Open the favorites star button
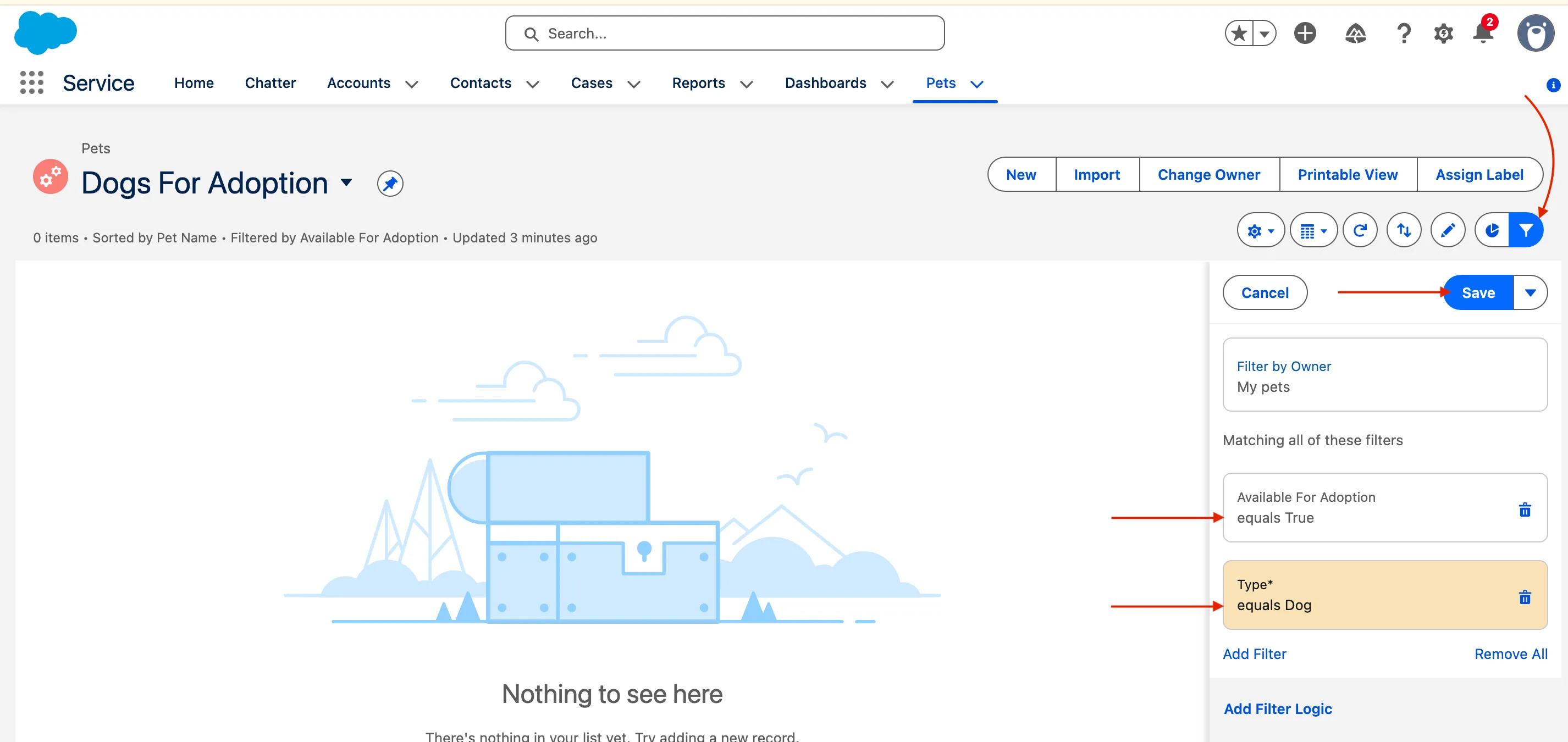The height and width of the screenshot is (742, 1568). (1239, 33)
